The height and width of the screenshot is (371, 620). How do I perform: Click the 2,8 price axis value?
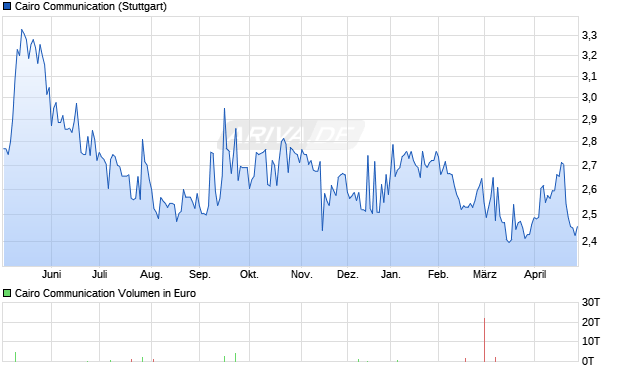[x=589, y=141]
